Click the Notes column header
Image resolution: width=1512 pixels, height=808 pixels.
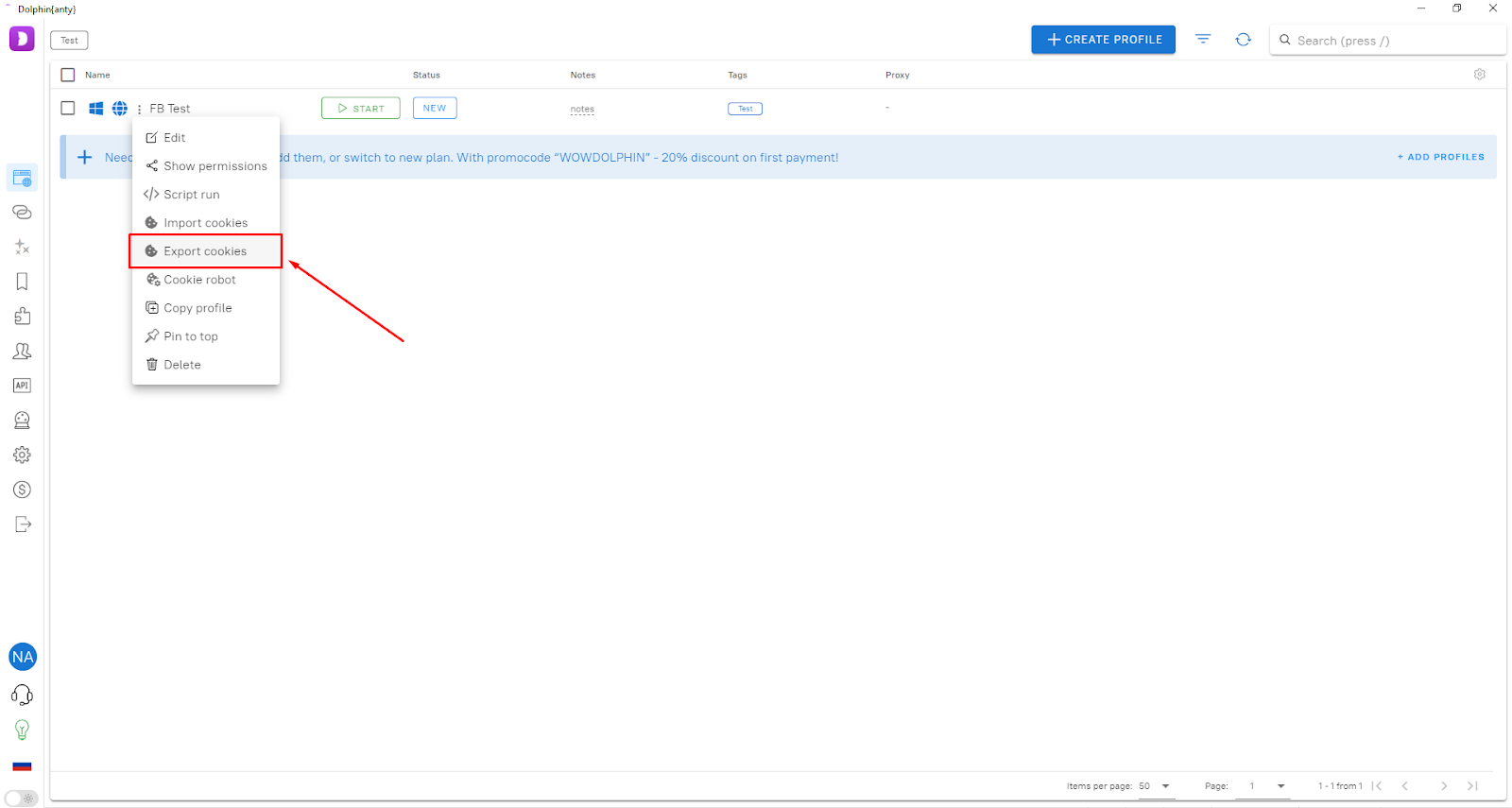(x=583, y=75)
